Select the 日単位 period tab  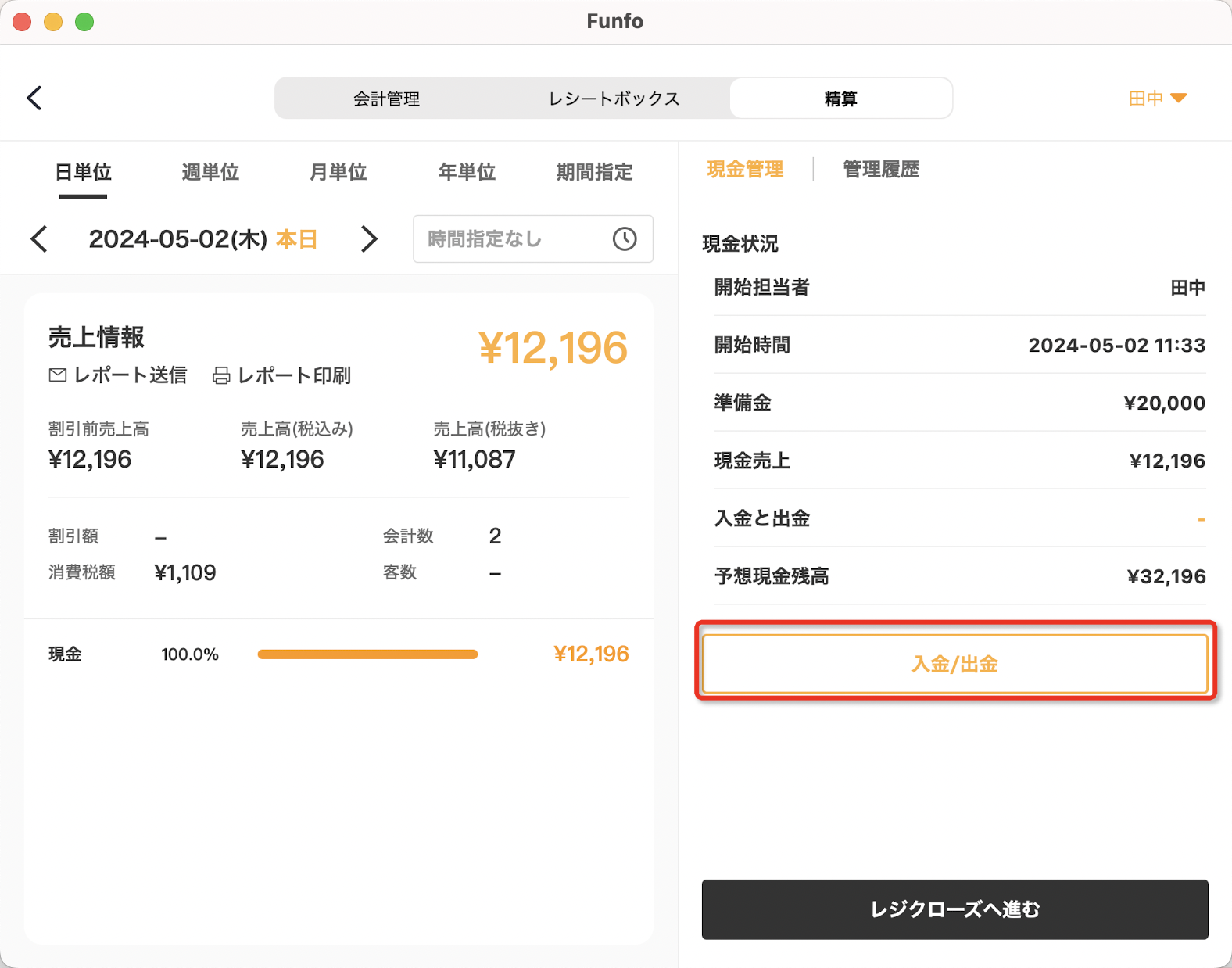coord(83,172)
